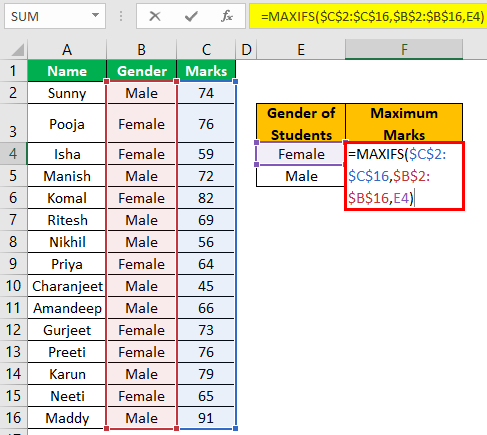Click Neeti's Gender cell in row 15
Viewport: 487px width, 435px height.
(x=142, y=396)
